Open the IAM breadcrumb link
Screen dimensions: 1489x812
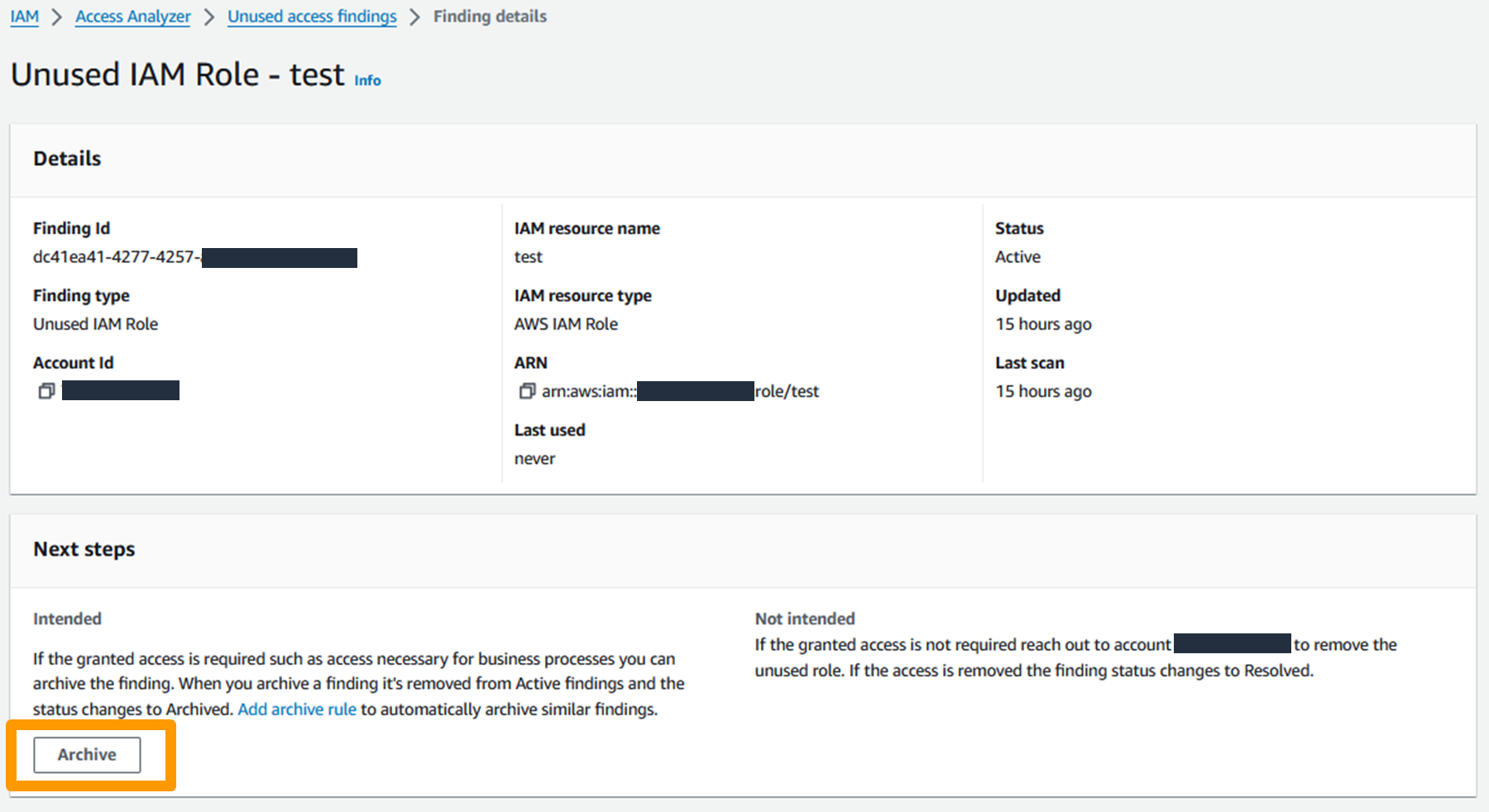(23, 17)
